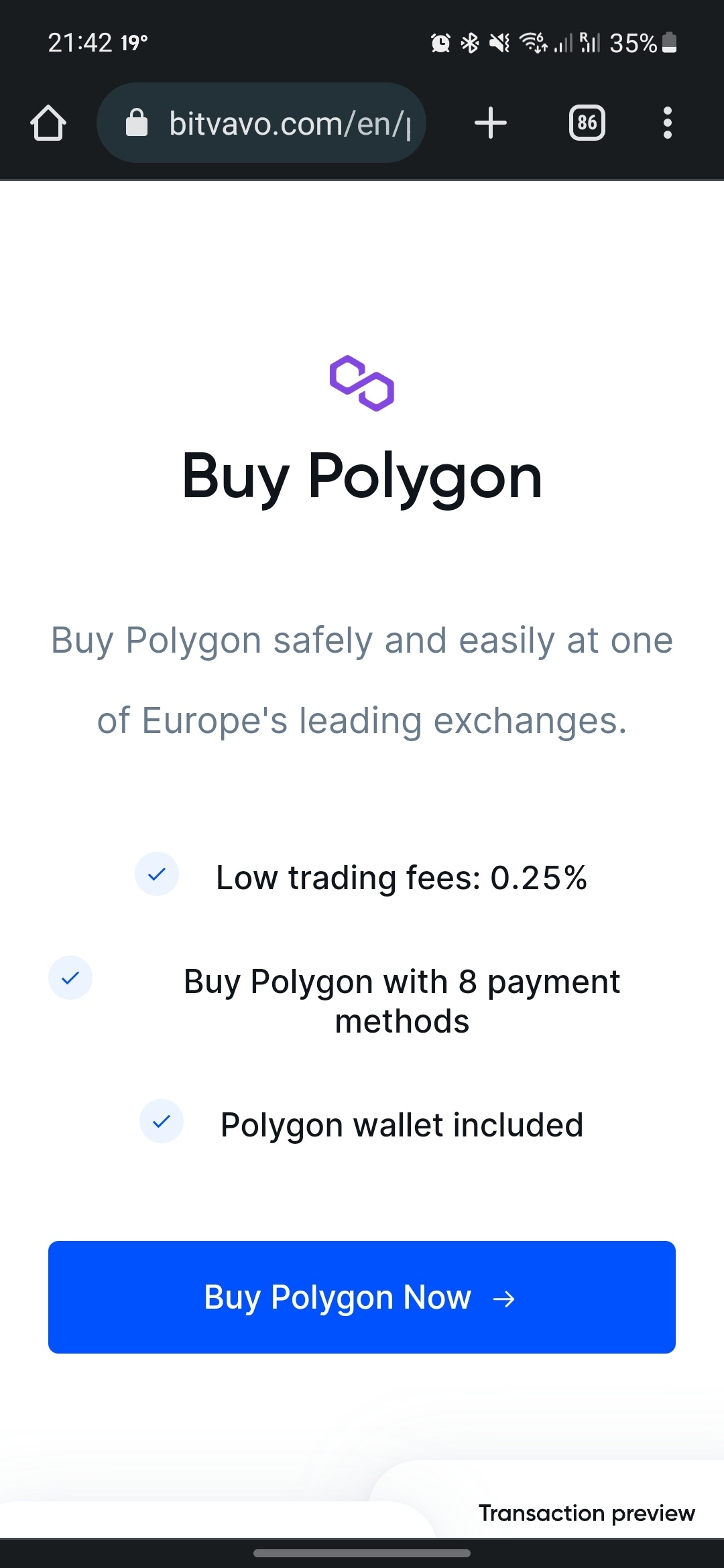Tap the Bluetooth status icon
724x1568 pixels.
pos(470,43)
